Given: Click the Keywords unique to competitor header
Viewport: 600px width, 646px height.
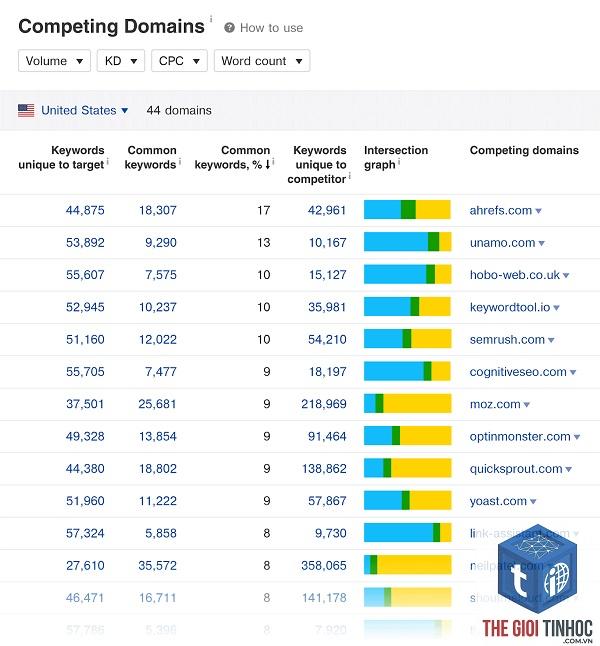Looking at the screenshot, I should pyautogui.click(x=317, y=164).
